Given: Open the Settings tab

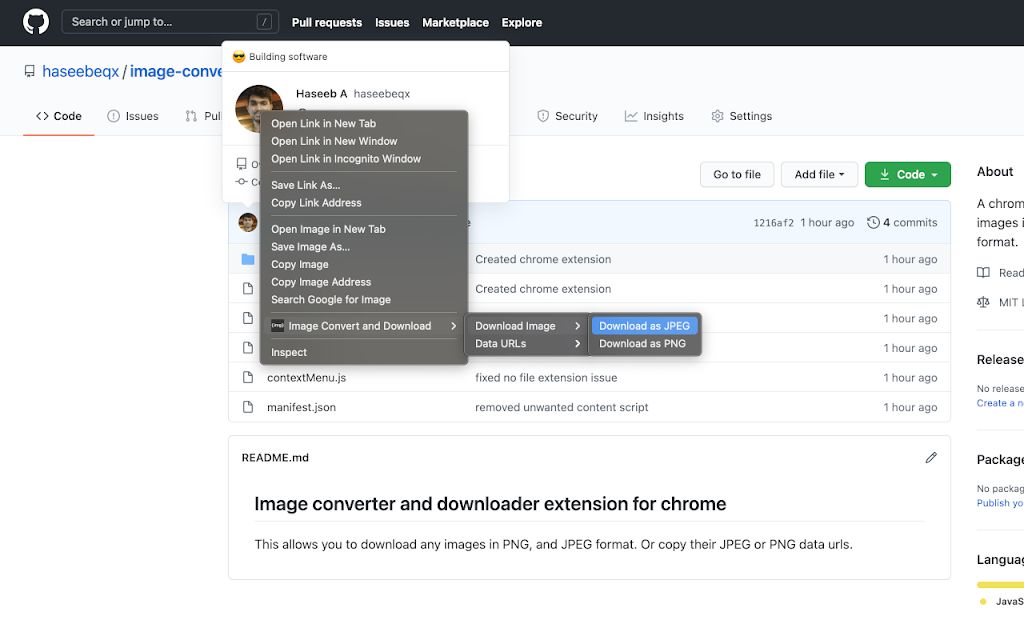Looking at the screenshot, I should click(x=741, y=116).
